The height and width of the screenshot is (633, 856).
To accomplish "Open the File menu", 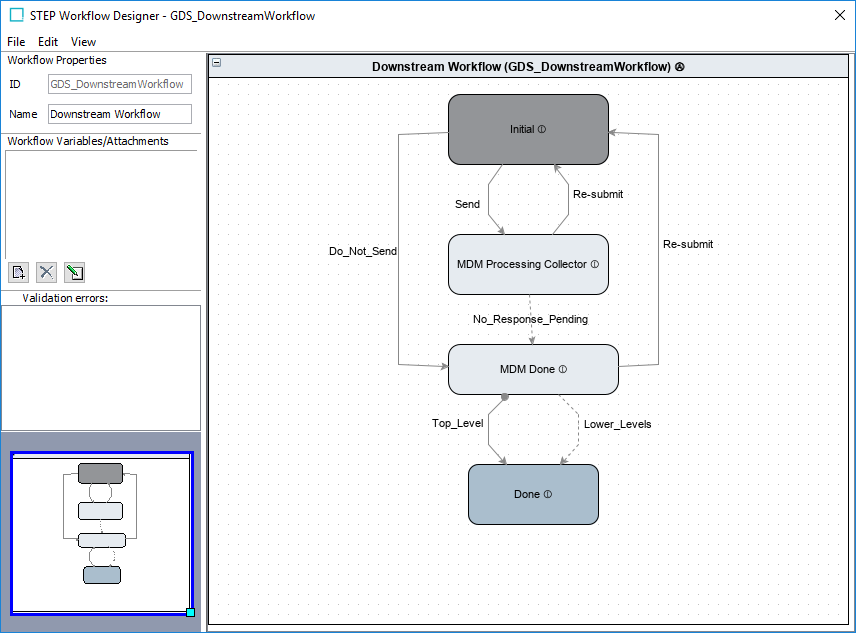I will coord(16,42).
